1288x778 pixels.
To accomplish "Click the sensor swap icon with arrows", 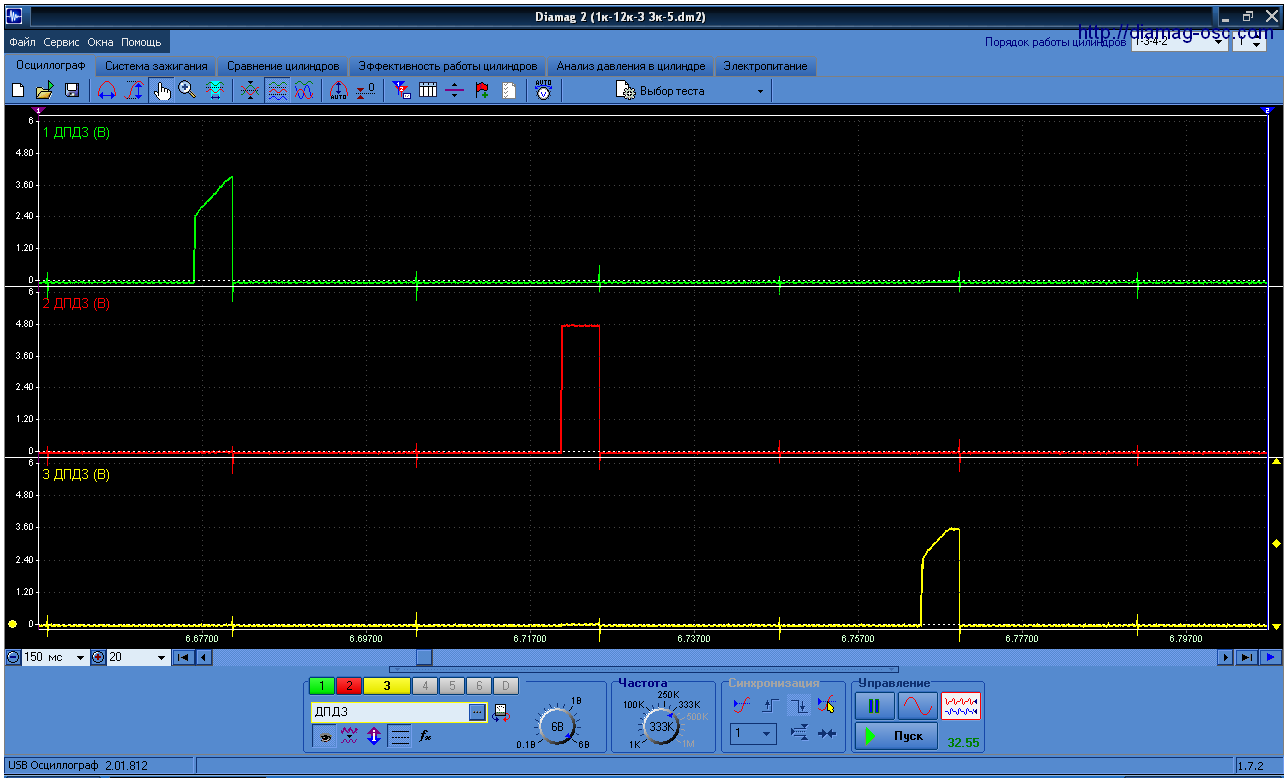I will tap(501, 712).
